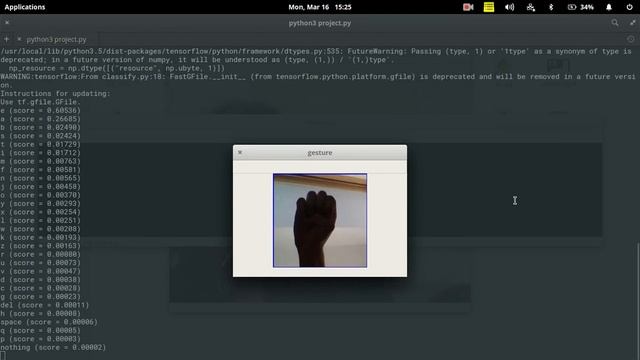Click the gesture window title bar

320,153
